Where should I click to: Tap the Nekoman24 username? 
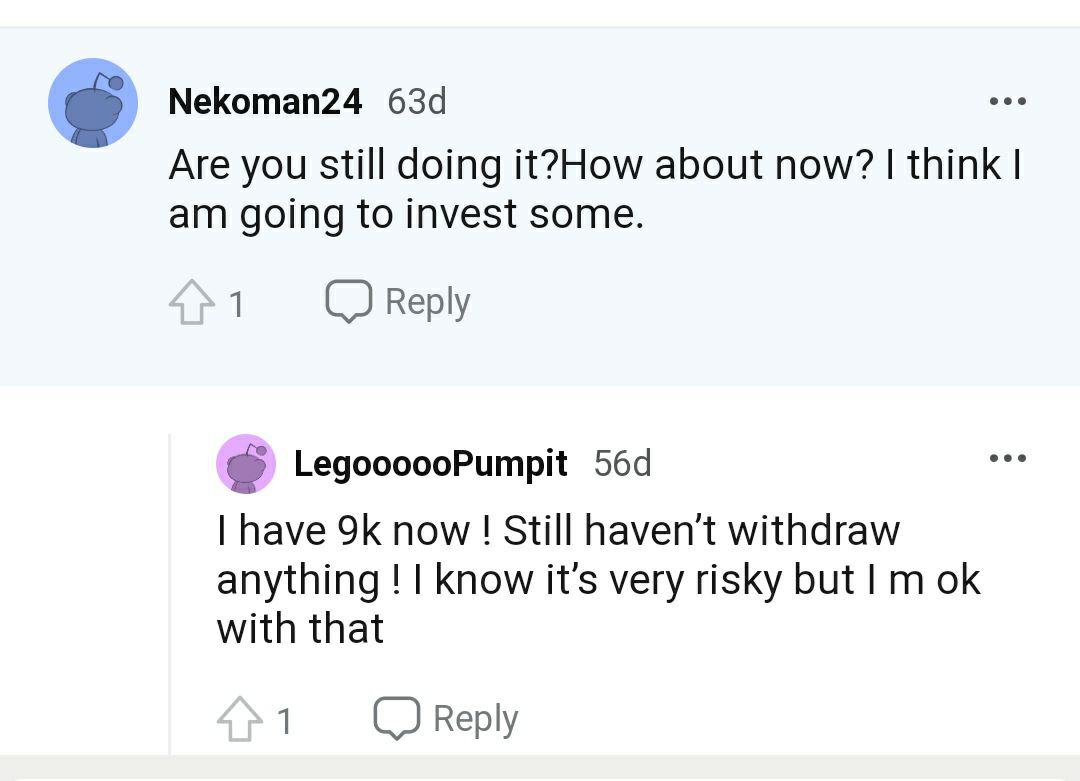265,101
